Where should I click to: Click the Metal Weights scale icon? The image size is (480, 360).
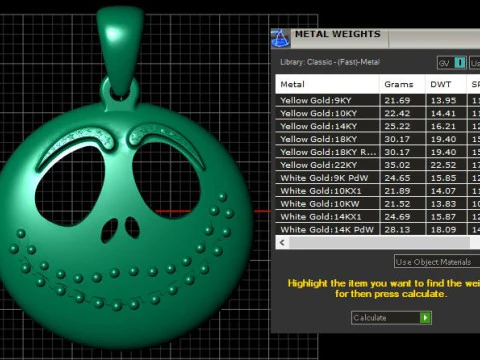tap(280, 38)
